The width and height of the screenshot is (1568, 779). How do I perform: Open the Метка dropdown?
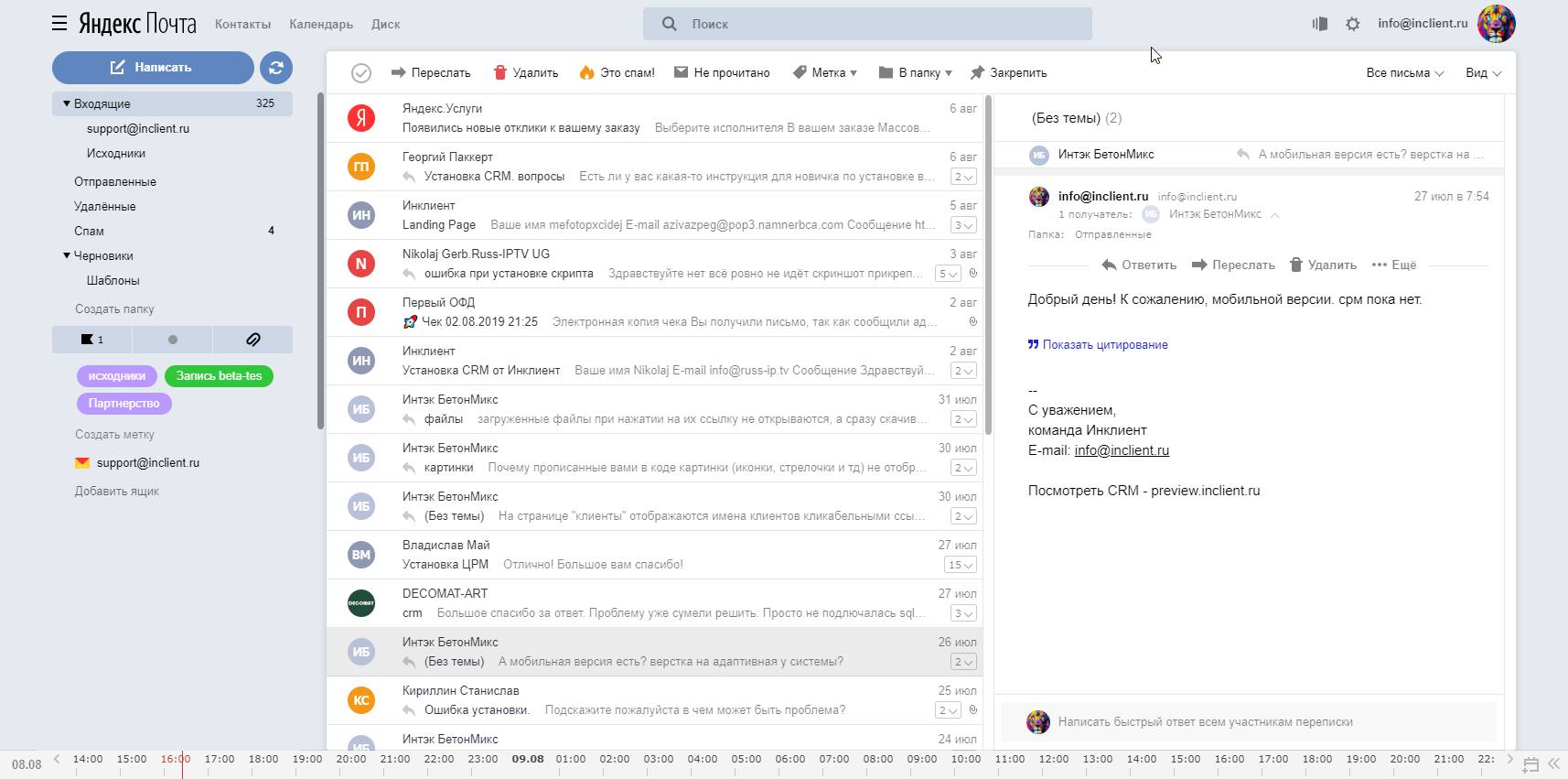pos(824,72)
